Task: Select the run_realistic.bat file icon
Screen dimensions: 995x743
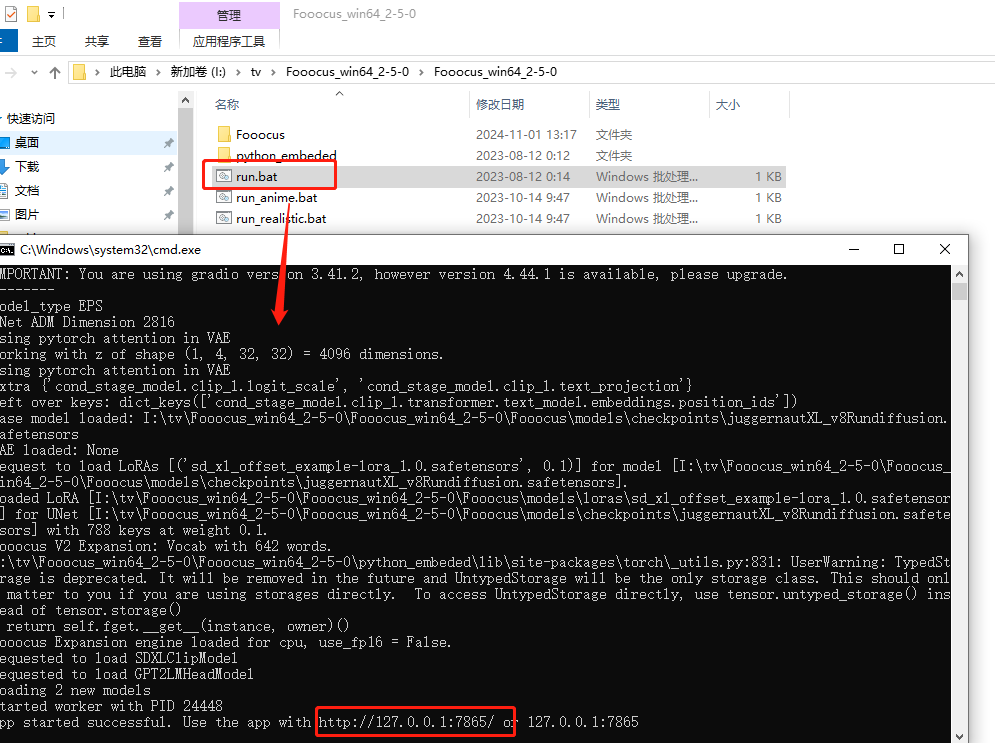Action: click(224, 219)
